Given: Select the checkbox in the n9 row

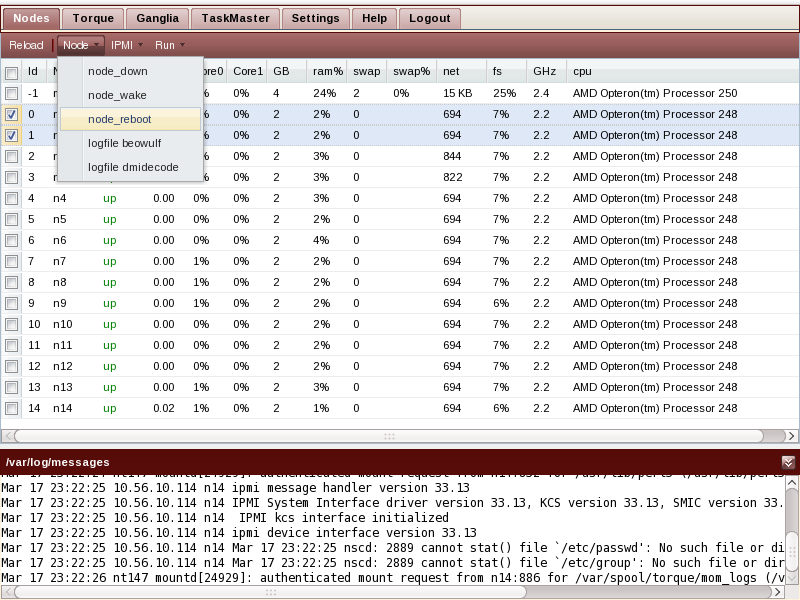Looking at the screenshot, I should (11, 304).
